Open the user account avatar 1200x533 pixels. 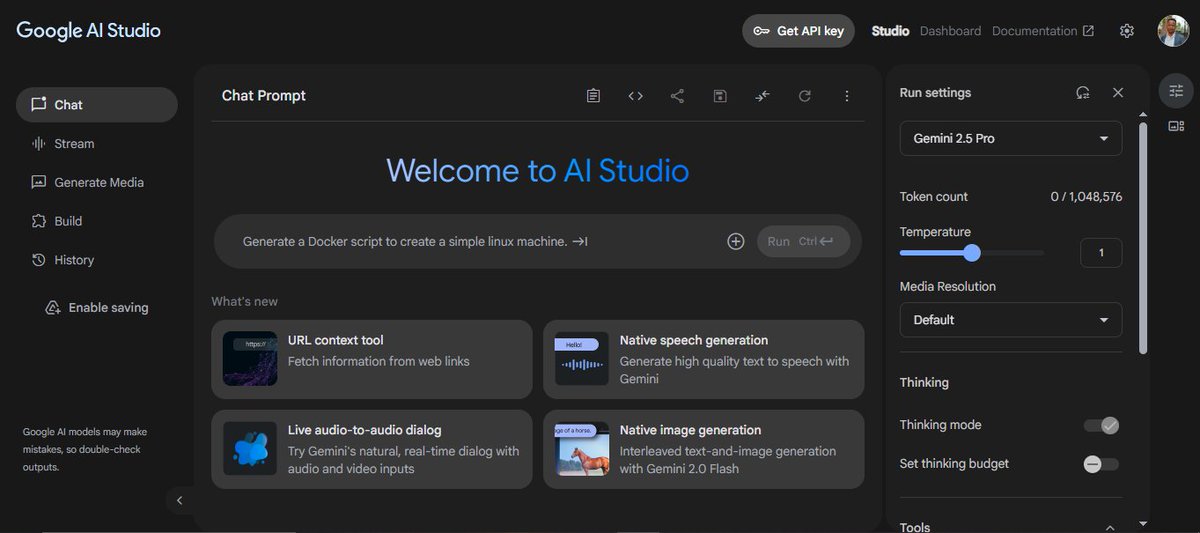coord(1173,30)
